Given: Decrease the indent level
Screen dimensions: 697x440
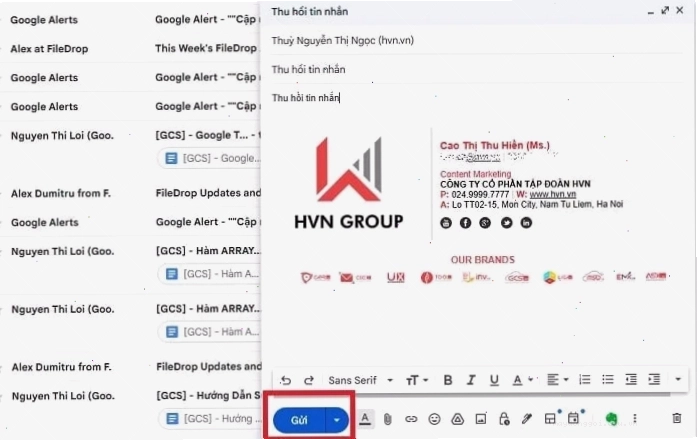Looking at the screenshot, I should tap(631, 380).
